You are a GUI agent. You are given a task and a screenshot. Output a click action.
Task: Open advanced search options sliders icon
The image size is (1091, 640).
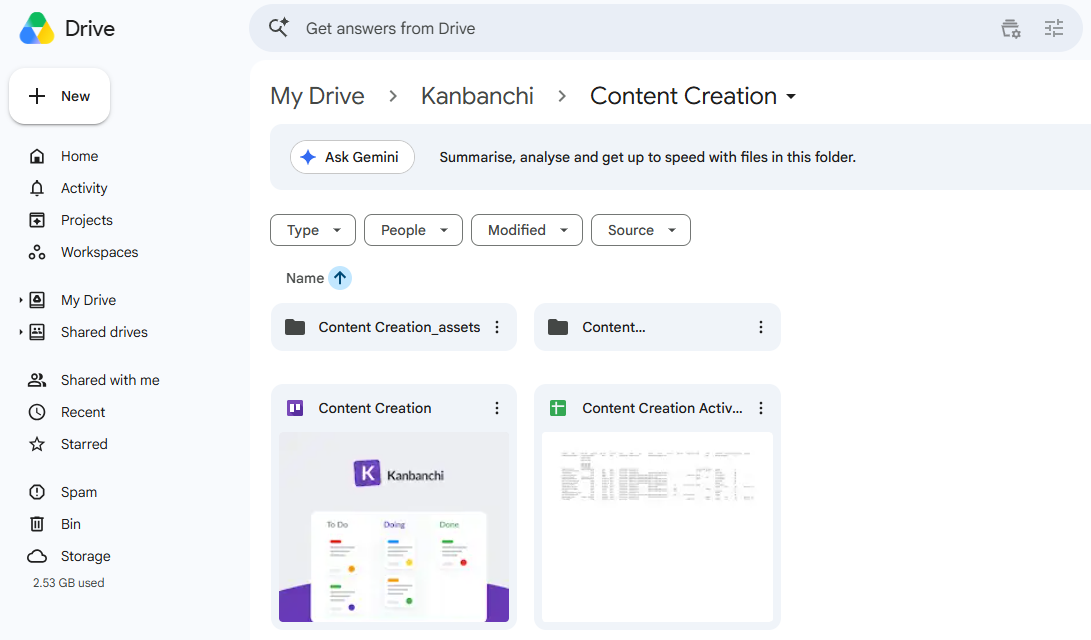pos(1054,29)
